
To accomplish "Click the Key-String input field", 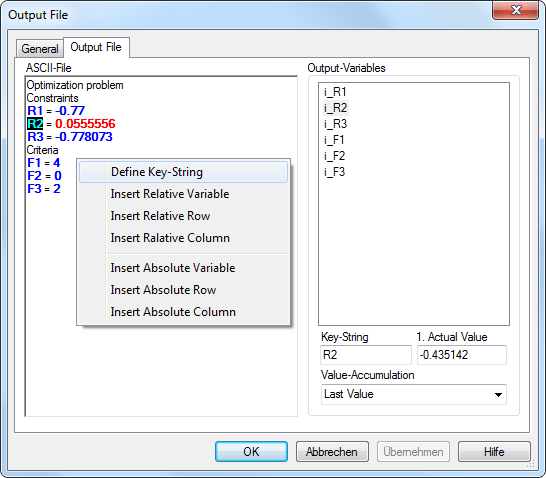I will tap(366, 355).
